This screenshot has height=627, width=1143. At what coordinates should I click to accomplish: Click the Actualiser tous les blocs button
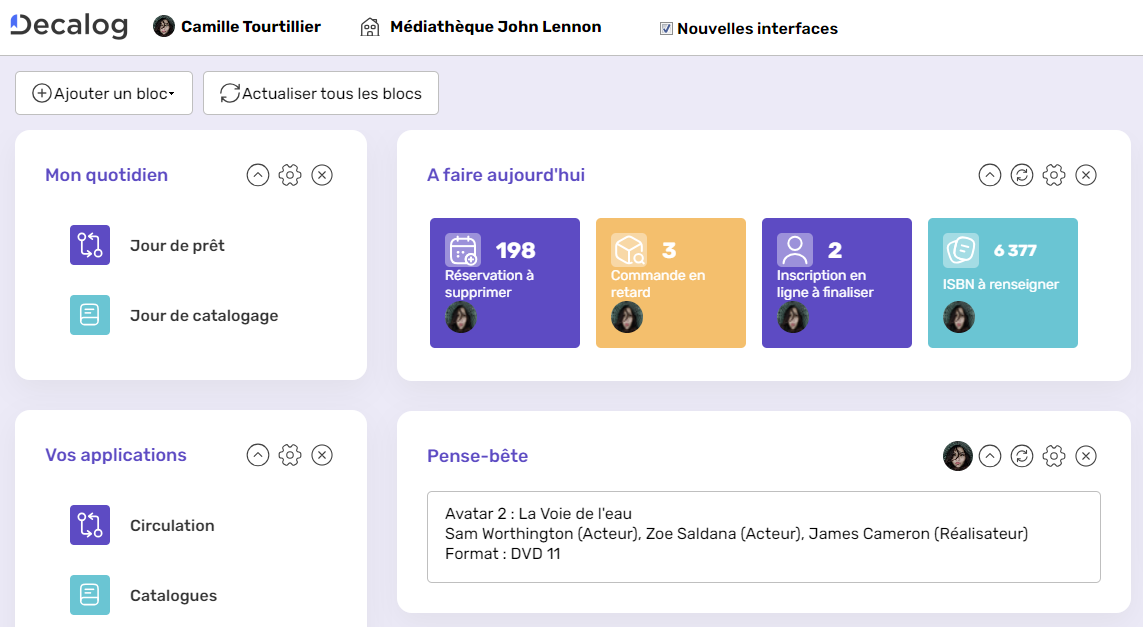point(320,92)
